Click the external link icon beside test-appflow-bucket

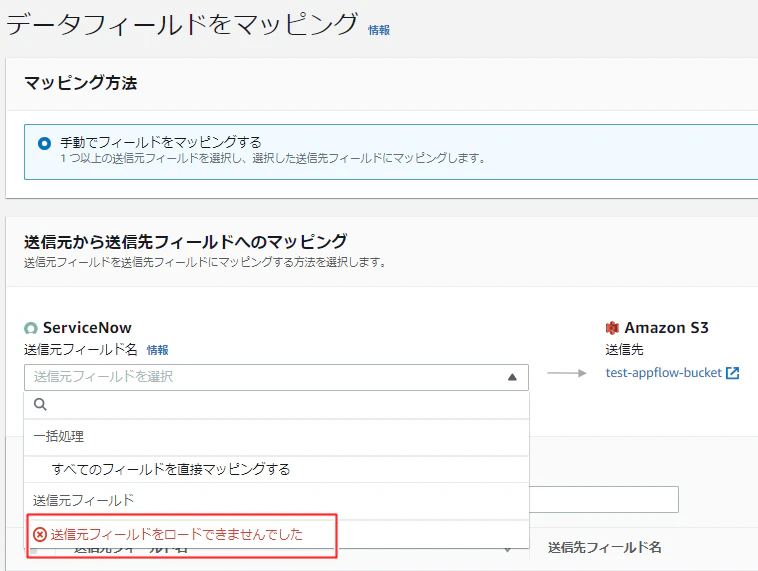[x=732, y=373]
